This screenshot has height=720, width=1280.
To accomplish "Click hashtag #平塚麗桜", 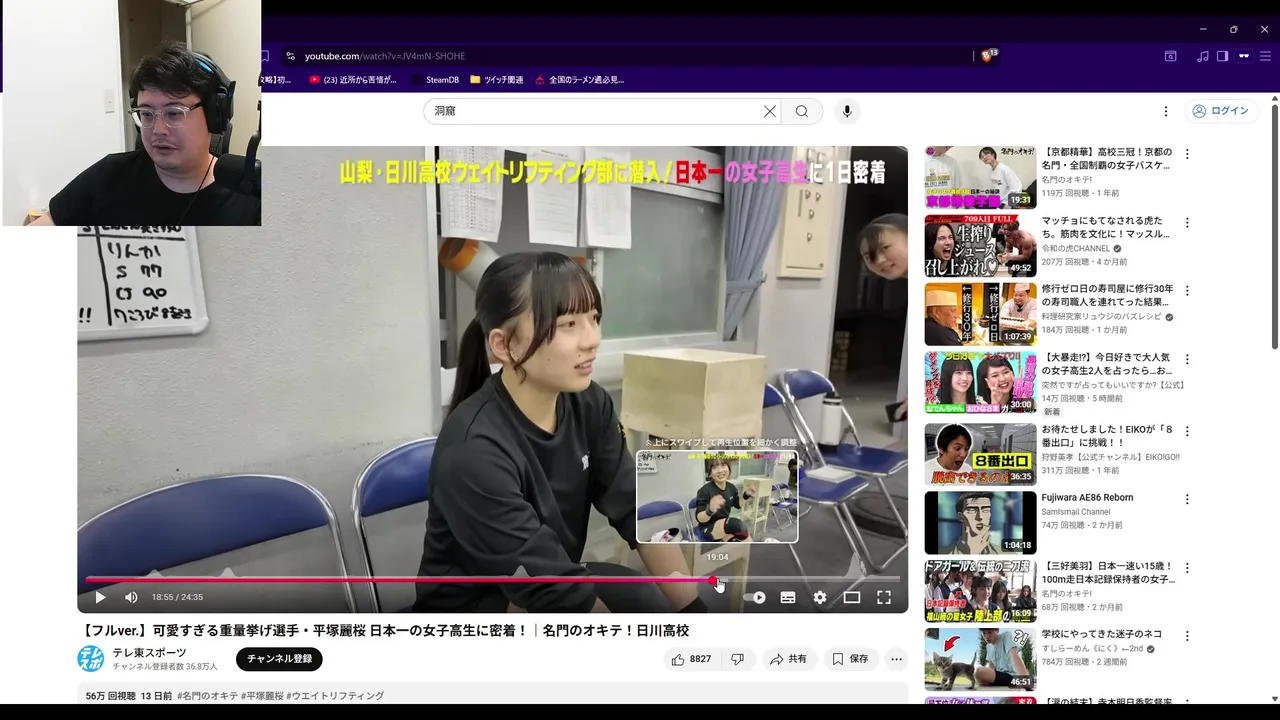I will pyautogui.click(x=262, y=696).
